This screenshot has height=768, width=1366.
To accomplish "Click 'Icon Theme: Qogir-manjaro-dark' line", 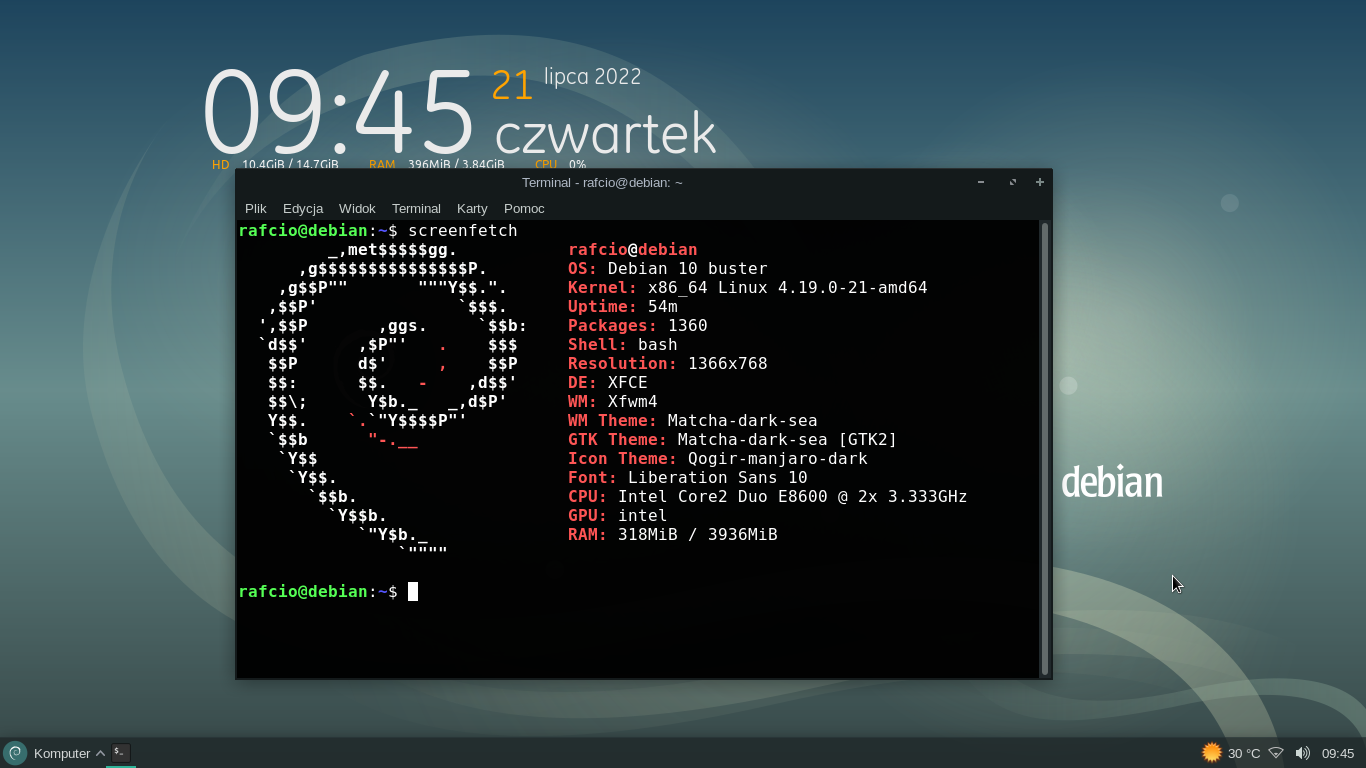I will pos(718,458).
